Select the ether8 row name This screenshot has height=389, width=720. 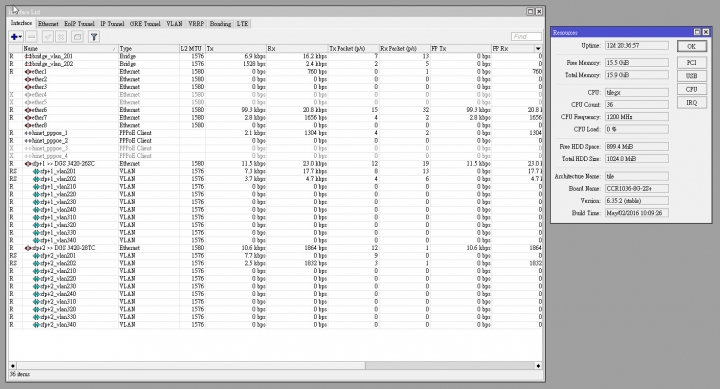coord(39,125)
